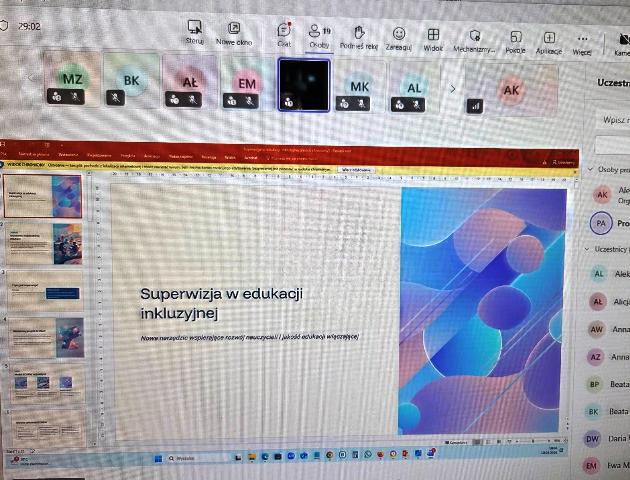Select the EM participant tile
The image size is (630, 480).
tap(246, 82)
